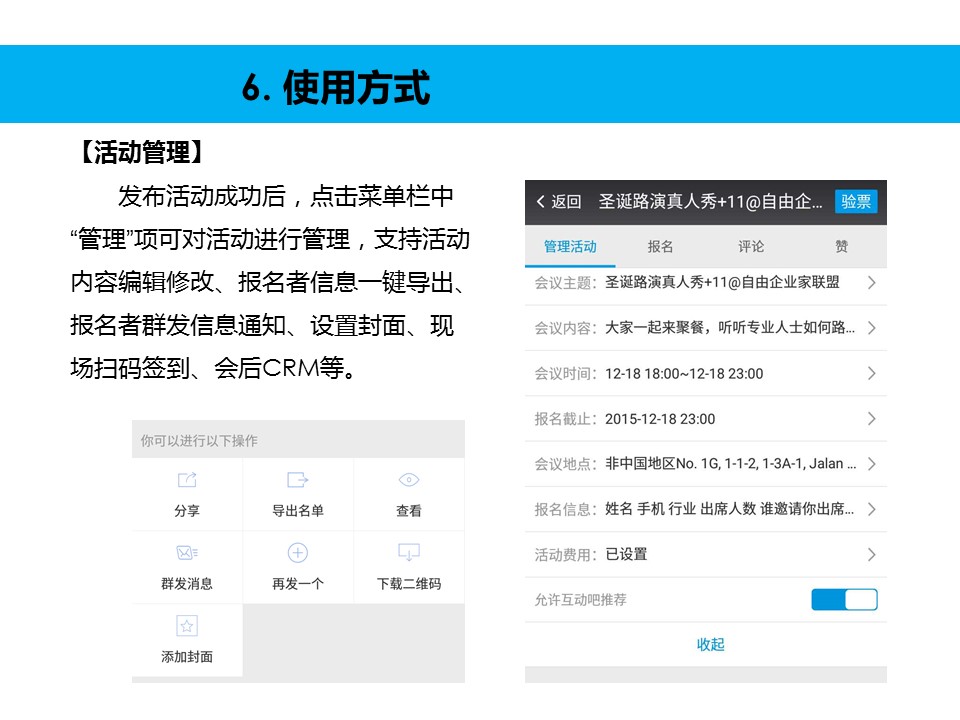This screenshot has height=720, width=960.
Task: Expand the 会议时间 row chevron
Action: pyautogui.click(x=871, y=373)
